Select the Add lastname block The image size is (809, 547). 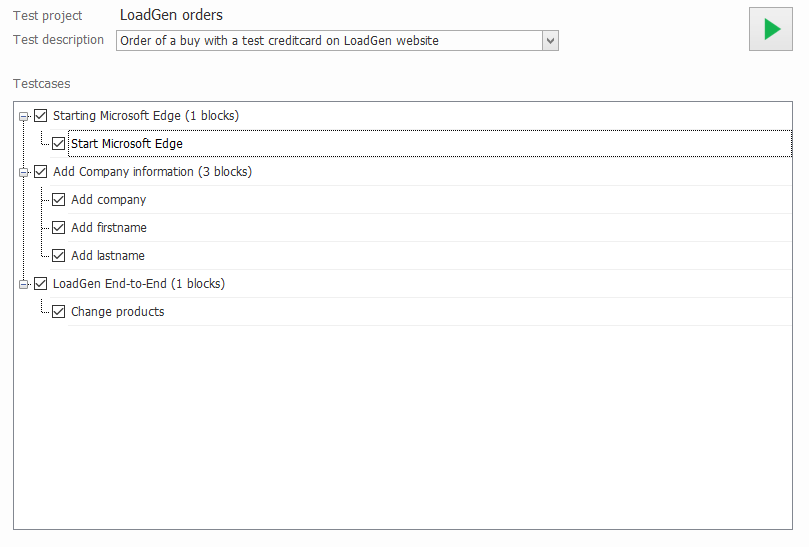108,256
